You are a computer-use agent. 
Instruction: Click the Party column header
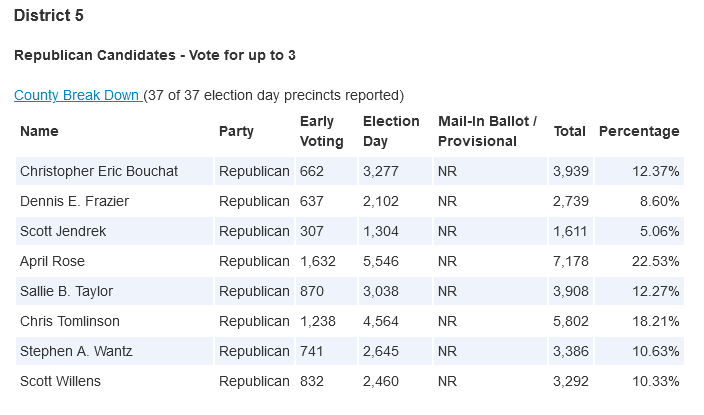237,131
